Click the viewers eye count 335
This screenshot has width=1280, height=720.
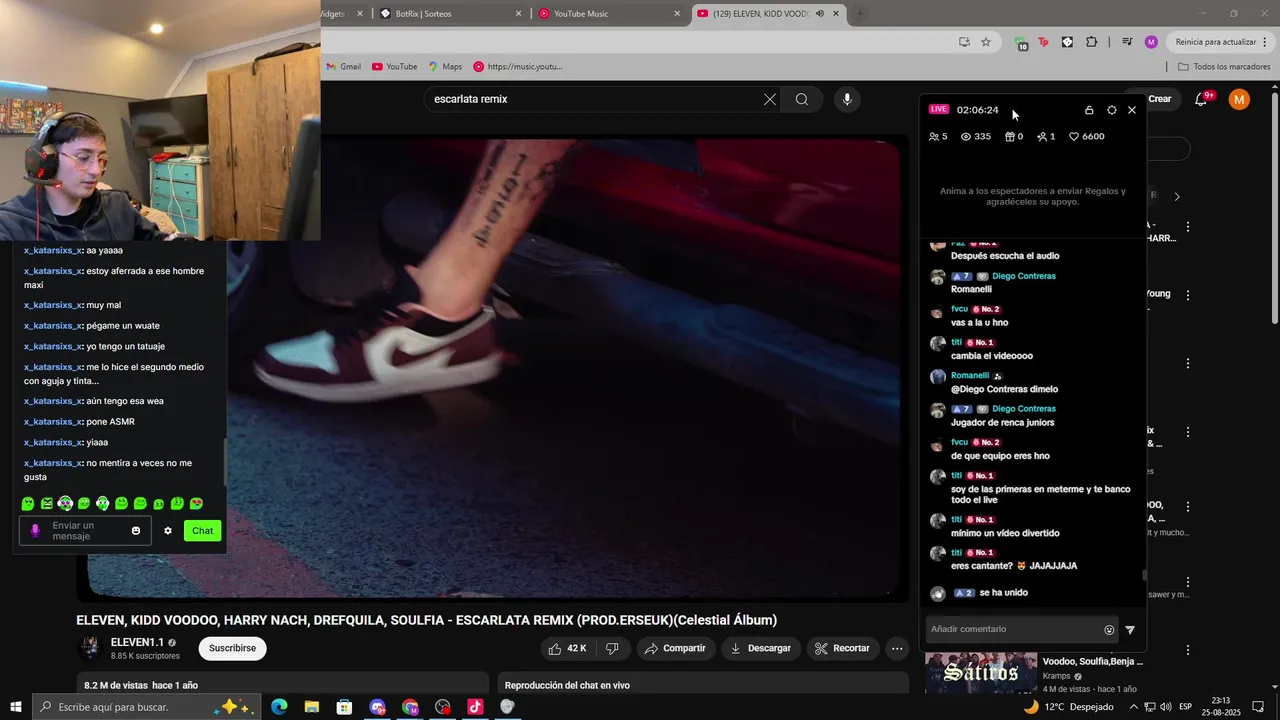tap(976, 136)
